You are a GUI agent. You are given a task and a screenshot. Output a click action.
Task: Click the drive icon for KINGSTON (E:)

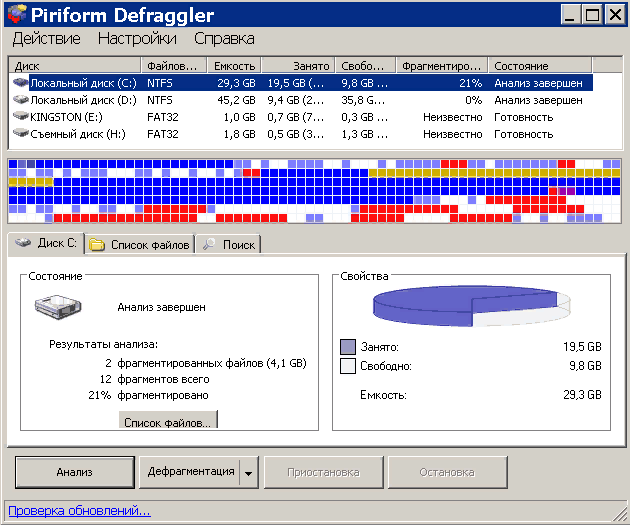[21, 116]
